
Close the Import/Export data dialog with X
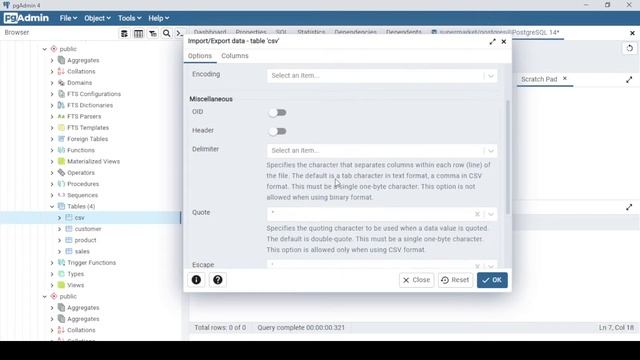pyautogui.click(x=504, y=42)
